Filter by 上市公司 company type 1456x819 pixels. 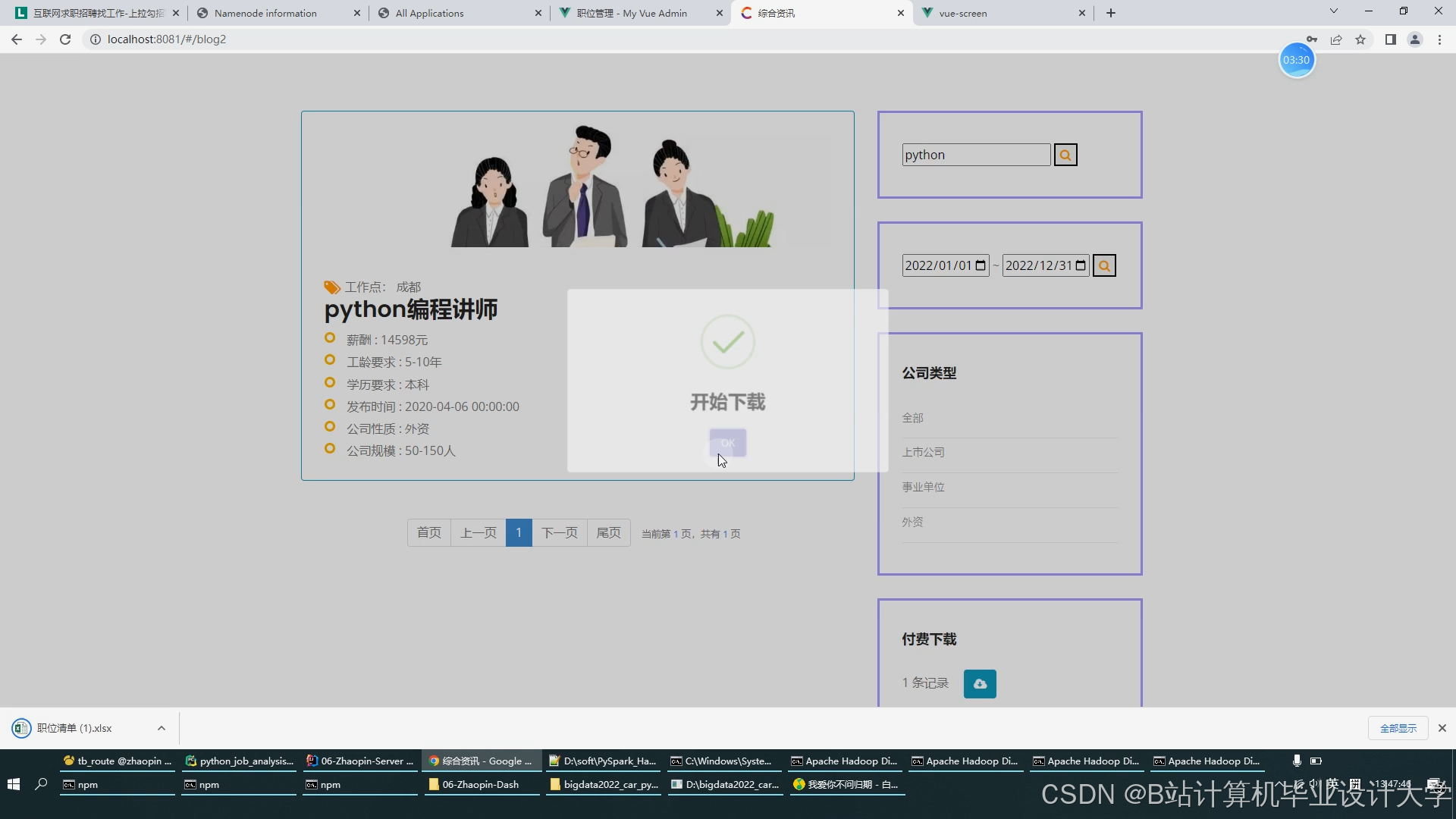[x=923, y=452]
